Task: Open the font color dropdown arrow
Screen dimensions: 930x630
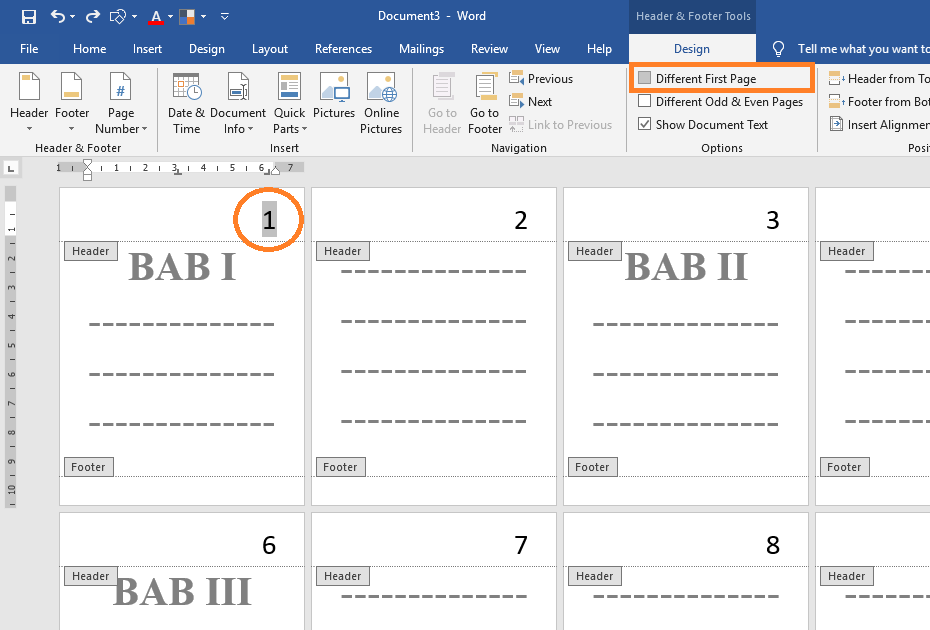Action: pyautogui.click(x=170, y=17)
